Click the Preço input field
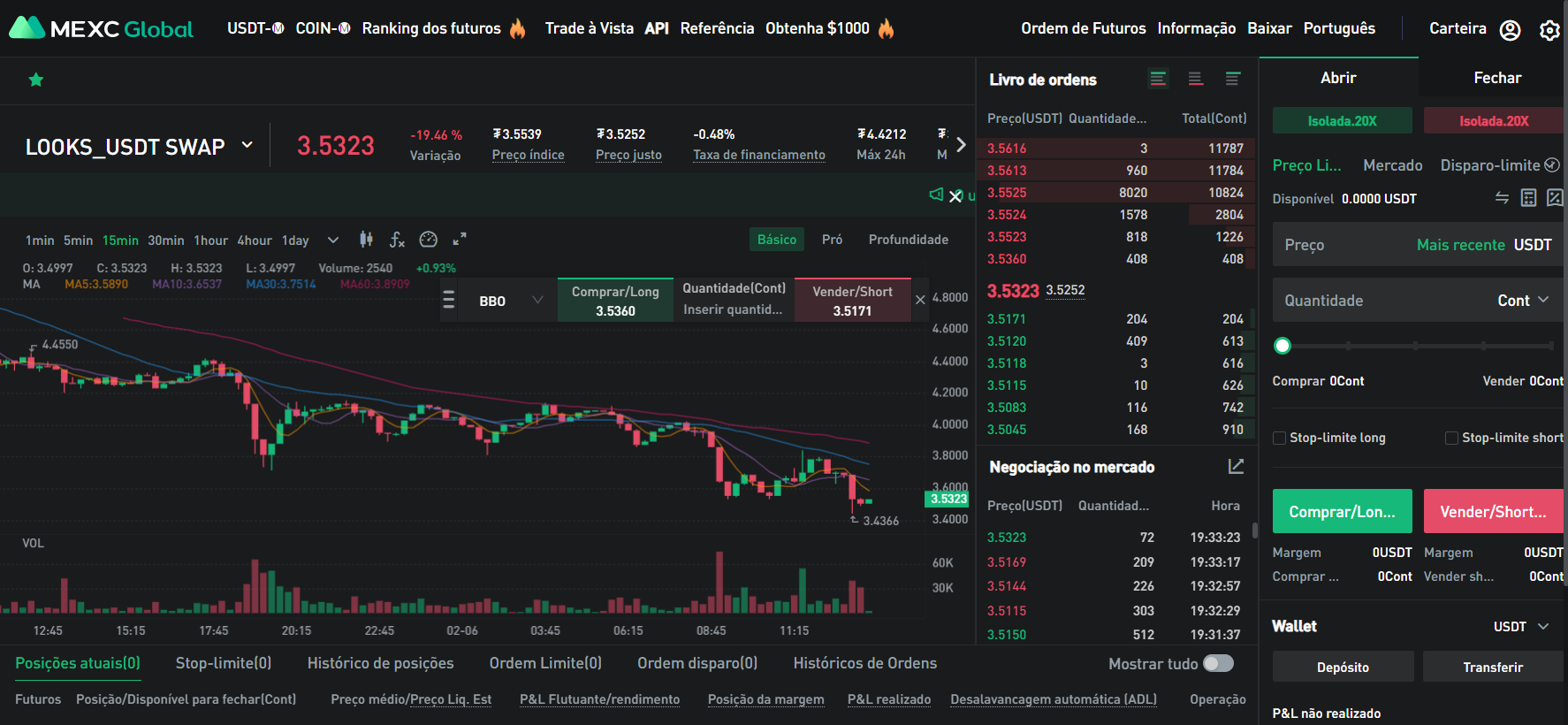 pos(1418,245)
